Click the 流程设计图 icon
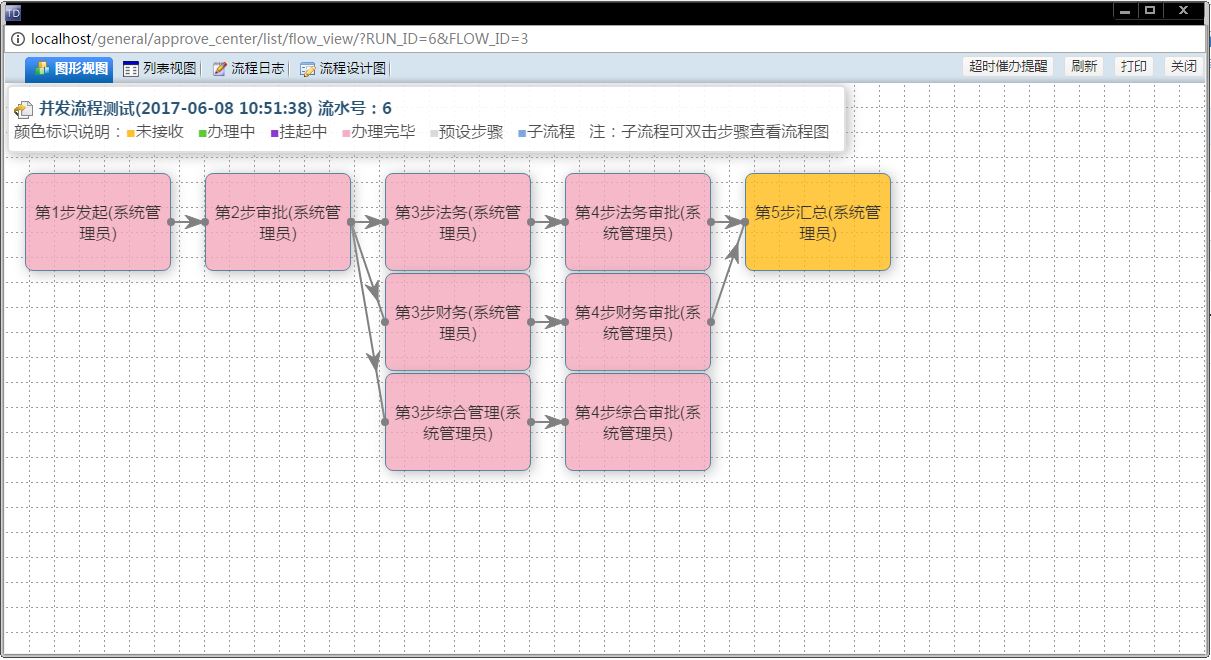Image resolution: width=1211 pixels, height=660 pixels. 308,69
